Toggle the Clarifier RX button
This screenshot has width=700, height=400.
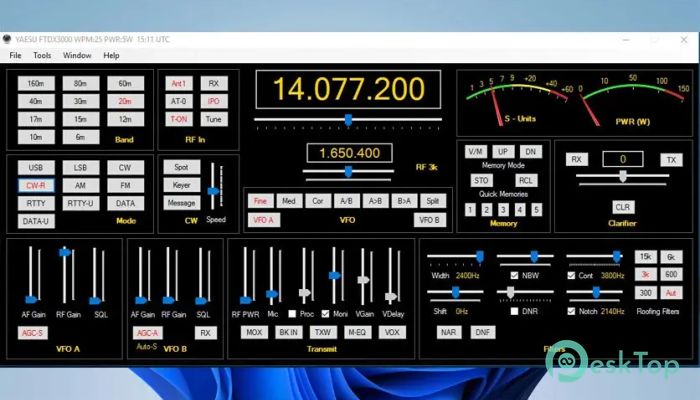(x=577, y=159)
